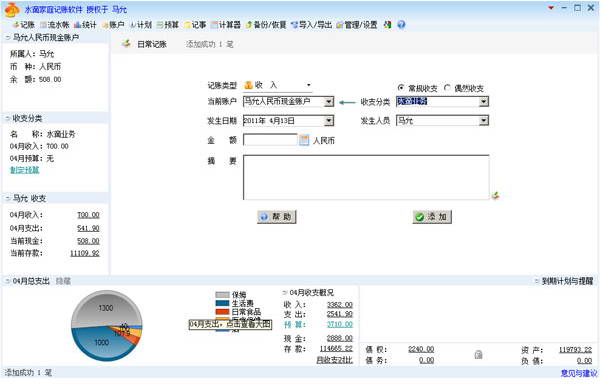Click the 支出 value 2541.90
This screenshot has width=601, height=392.
pyautogui.click(x=340, y=314)
